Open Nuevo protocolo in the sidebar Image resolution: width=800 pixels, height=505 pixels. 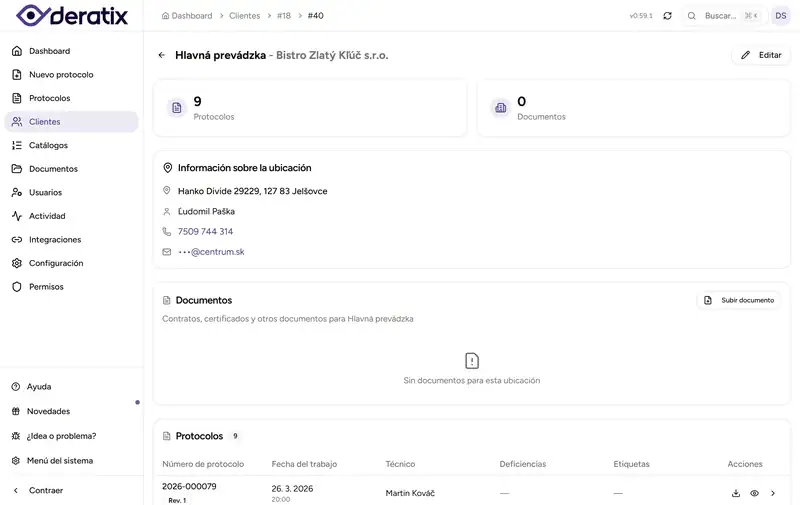[71, 74]
